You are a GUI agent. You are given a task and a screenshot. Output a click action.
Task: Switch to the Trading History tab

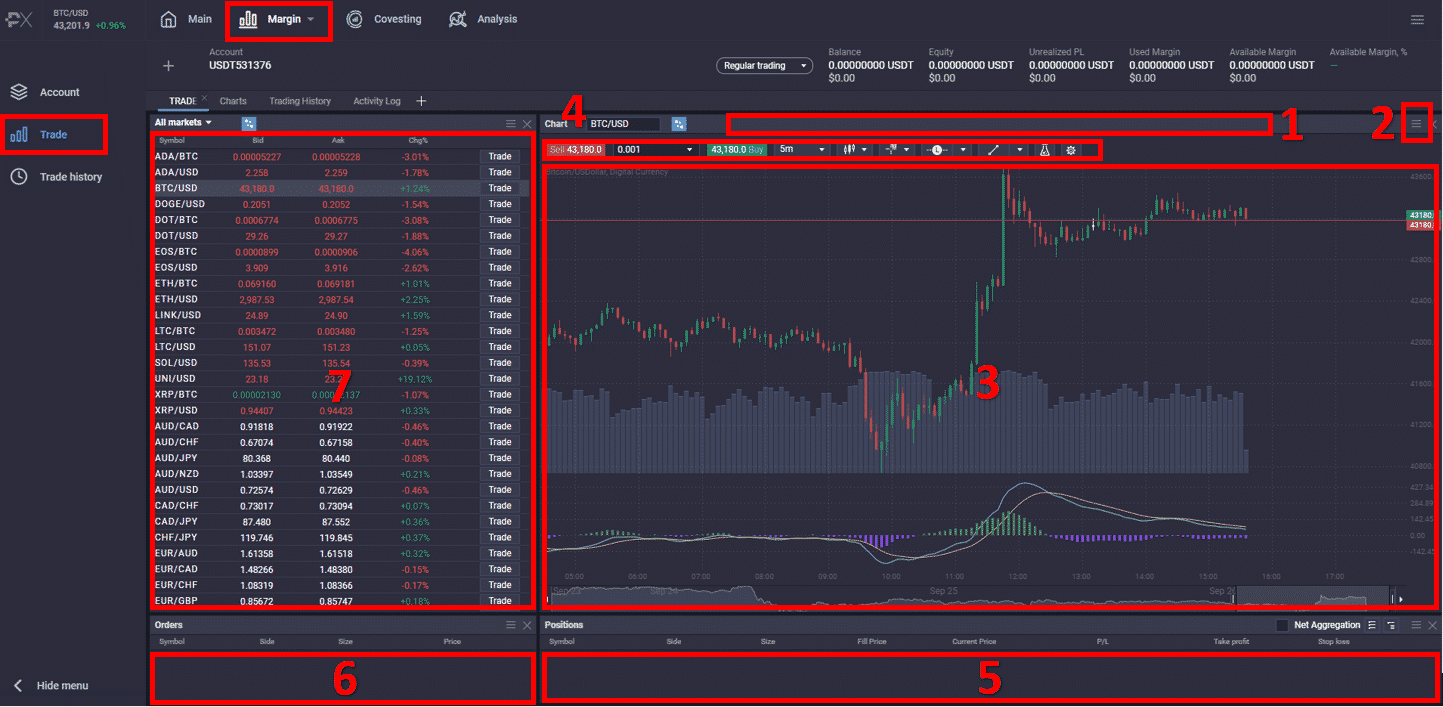click(300, 101)
